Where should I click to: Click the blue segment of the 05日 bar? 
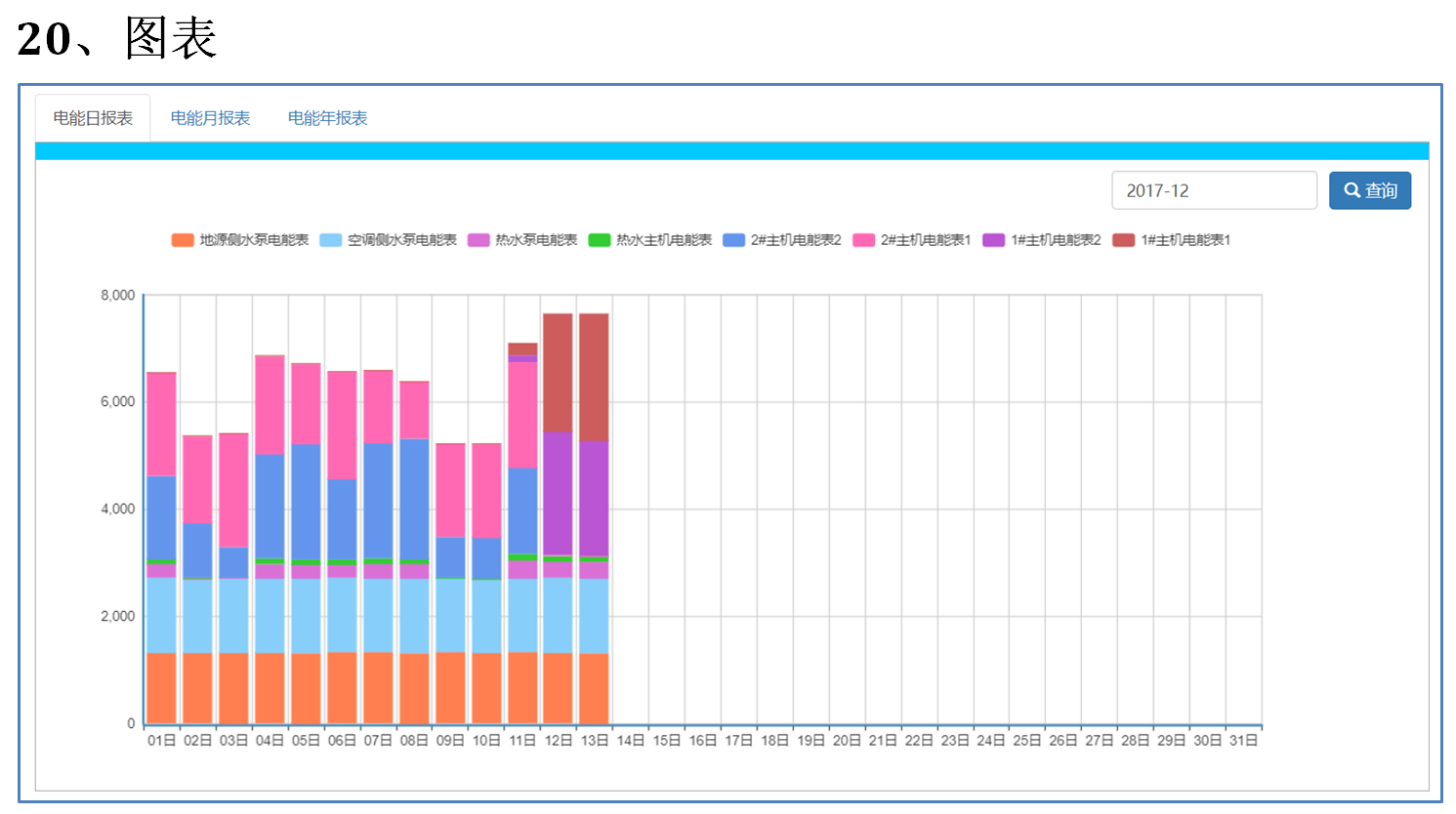coord(306,503)
